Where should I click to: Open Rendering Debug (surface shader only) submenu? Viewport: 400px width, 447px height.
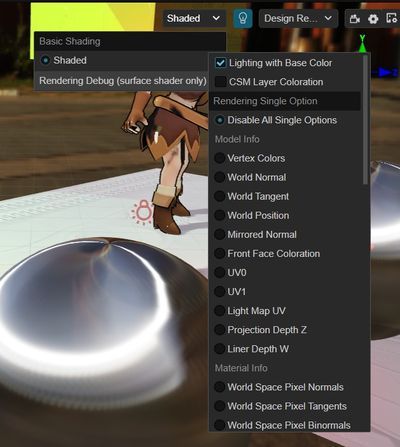tap(122, 81)
